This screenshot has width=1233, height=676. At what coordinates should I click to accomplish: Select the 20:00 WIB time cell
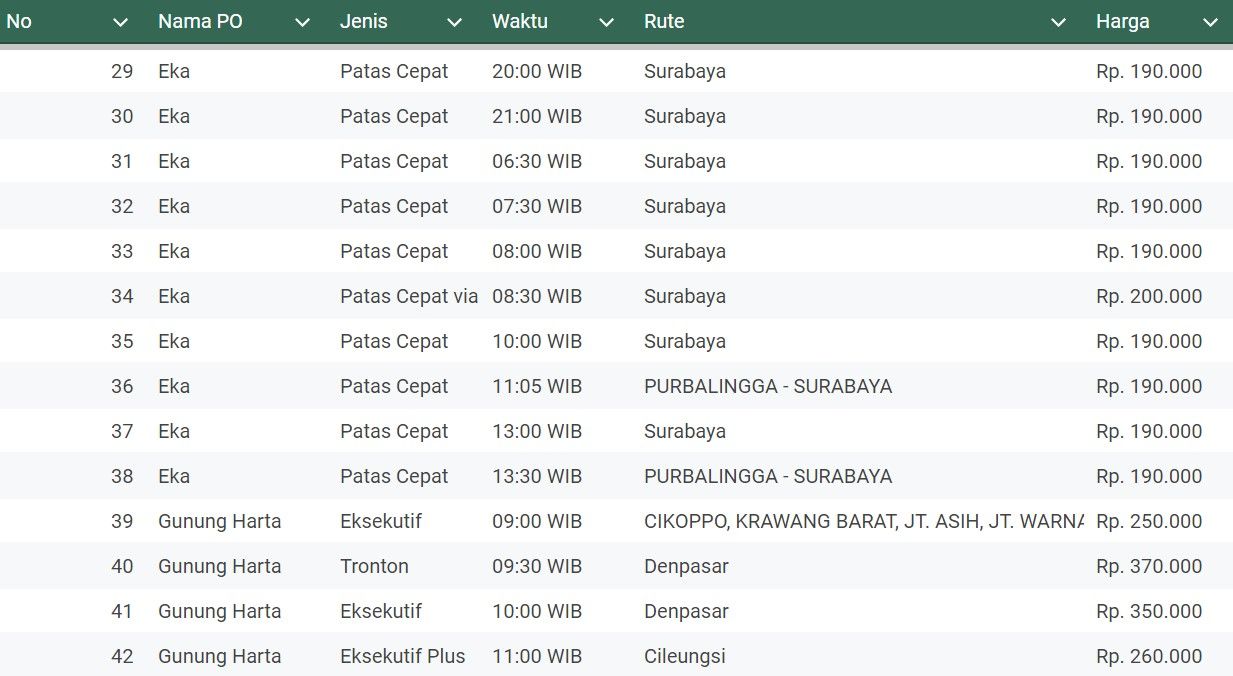tap(537, 71)
